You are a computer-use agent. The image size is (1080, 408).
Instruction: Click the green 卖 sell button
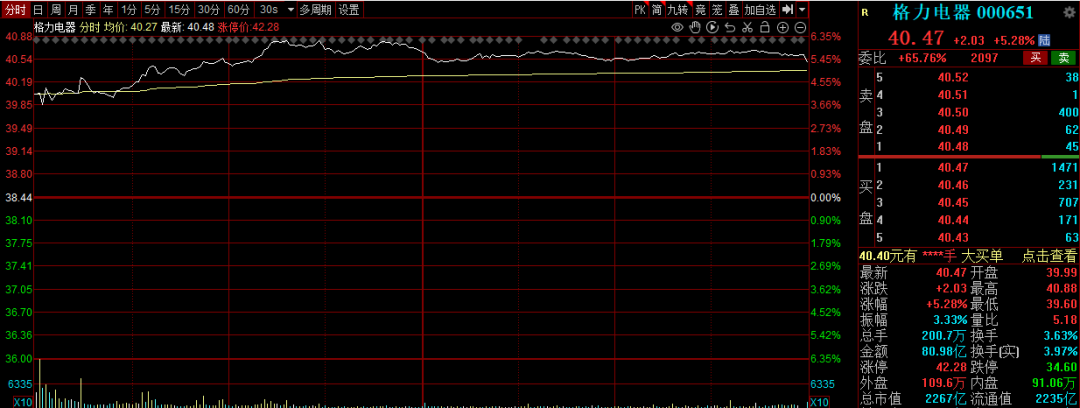1063,58
